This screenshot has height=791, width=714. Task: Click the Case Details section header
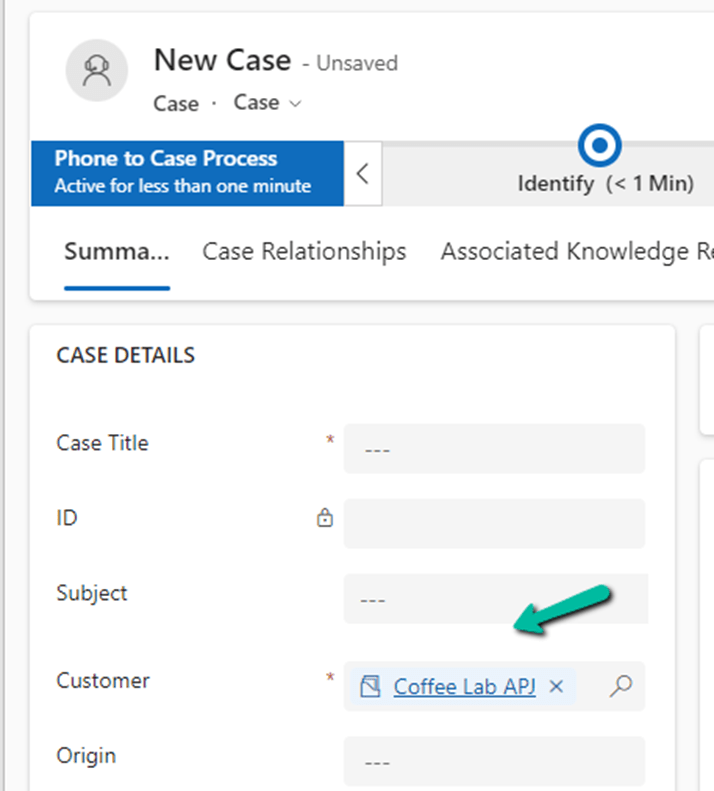point(125,355)
